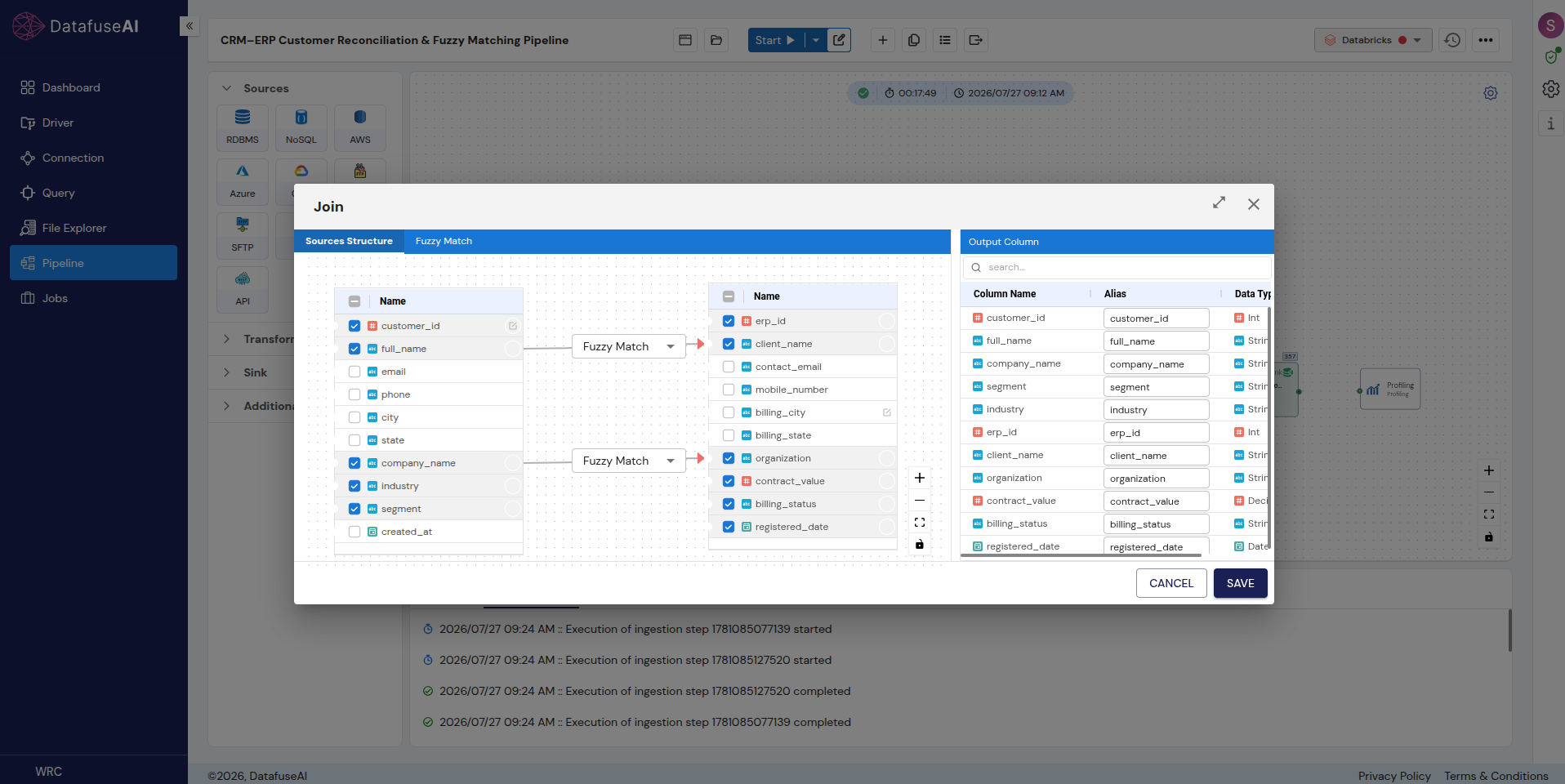The height and width of the screenshot is (784, 1565).
Task: Expand the Join dialog to fullscreen
Action: point(1219,203)
